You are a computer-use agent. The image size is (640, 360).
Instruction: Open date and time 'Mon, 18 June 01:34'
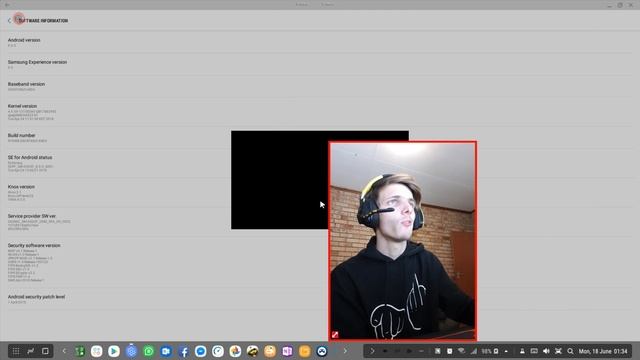[603, 351]
